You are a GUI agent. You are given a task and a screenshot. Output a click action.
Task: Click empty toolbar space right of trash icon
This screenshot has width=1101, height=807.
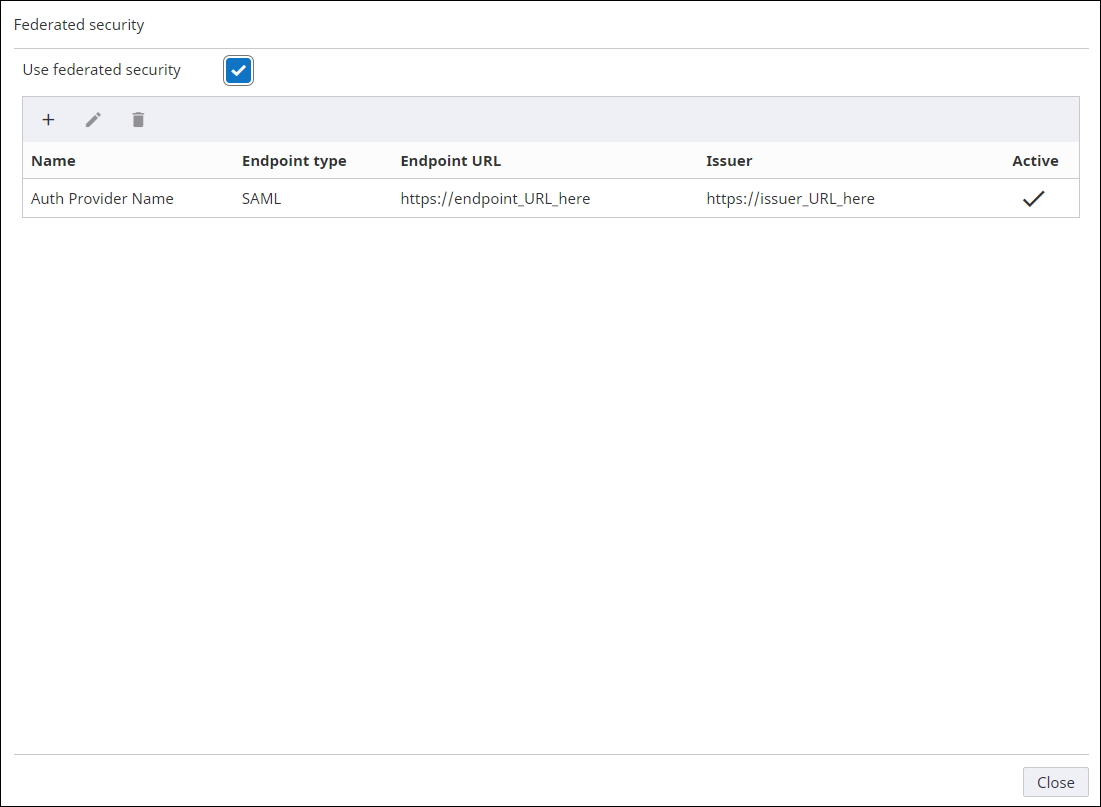[600, 120]
